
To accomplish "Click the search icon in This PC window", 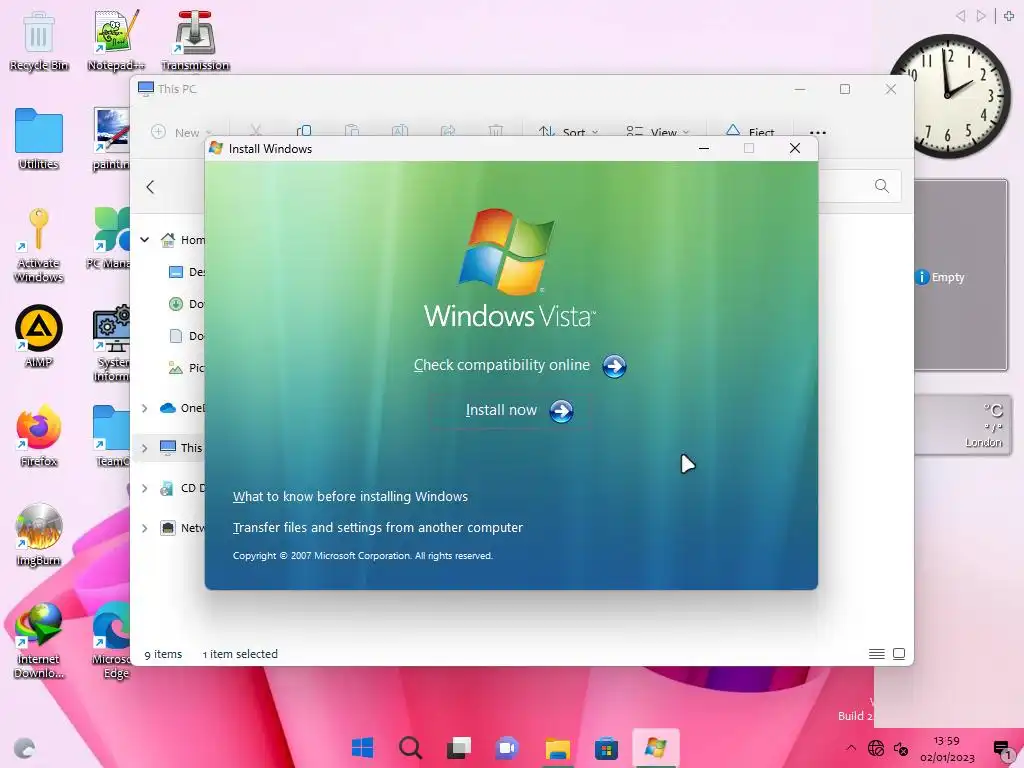I will point(882,186).
